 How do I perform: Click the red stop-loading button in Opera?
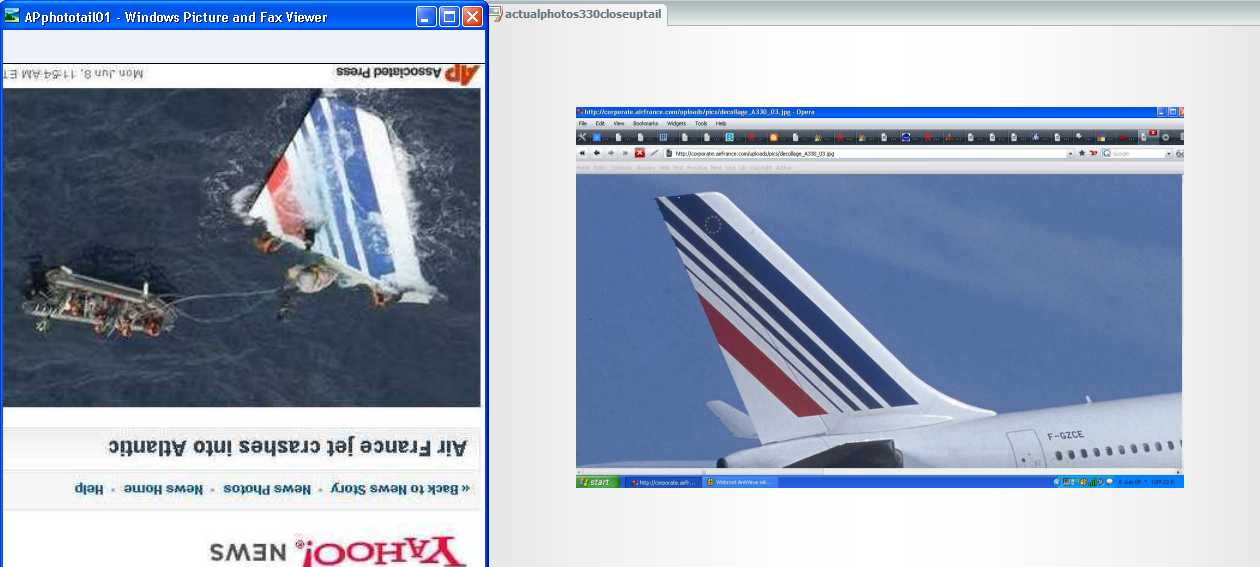click(x=640, y=153)
